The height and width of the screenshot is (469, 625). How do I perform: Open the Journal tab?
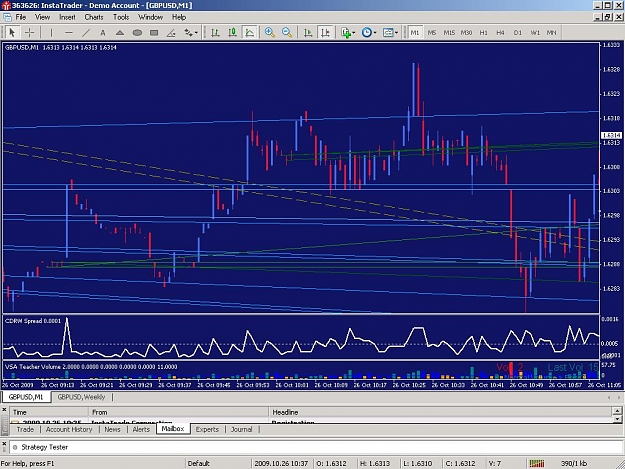tap(242, 429)
